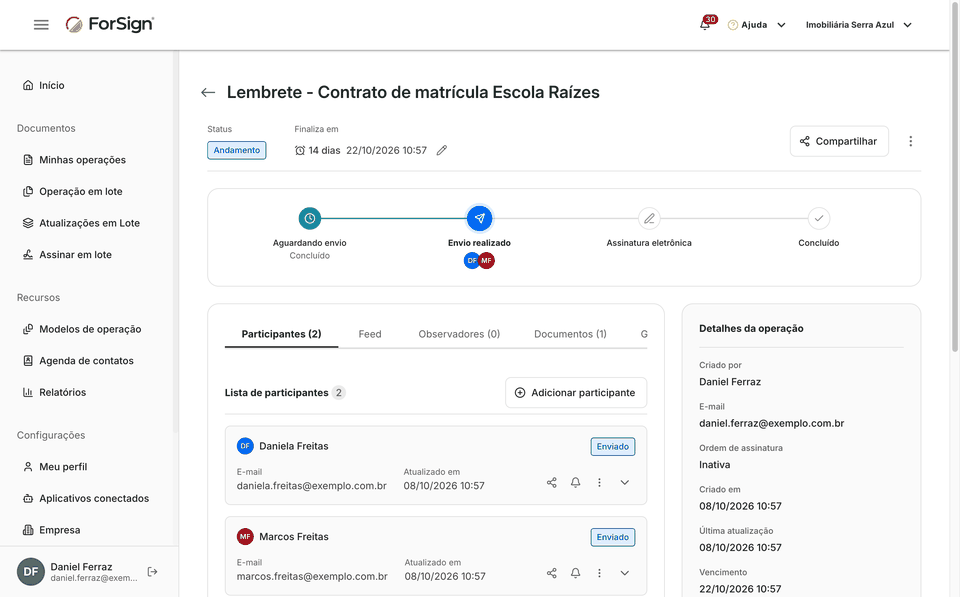Open operation more options menu beside Compartilhar

click(910, 141)
